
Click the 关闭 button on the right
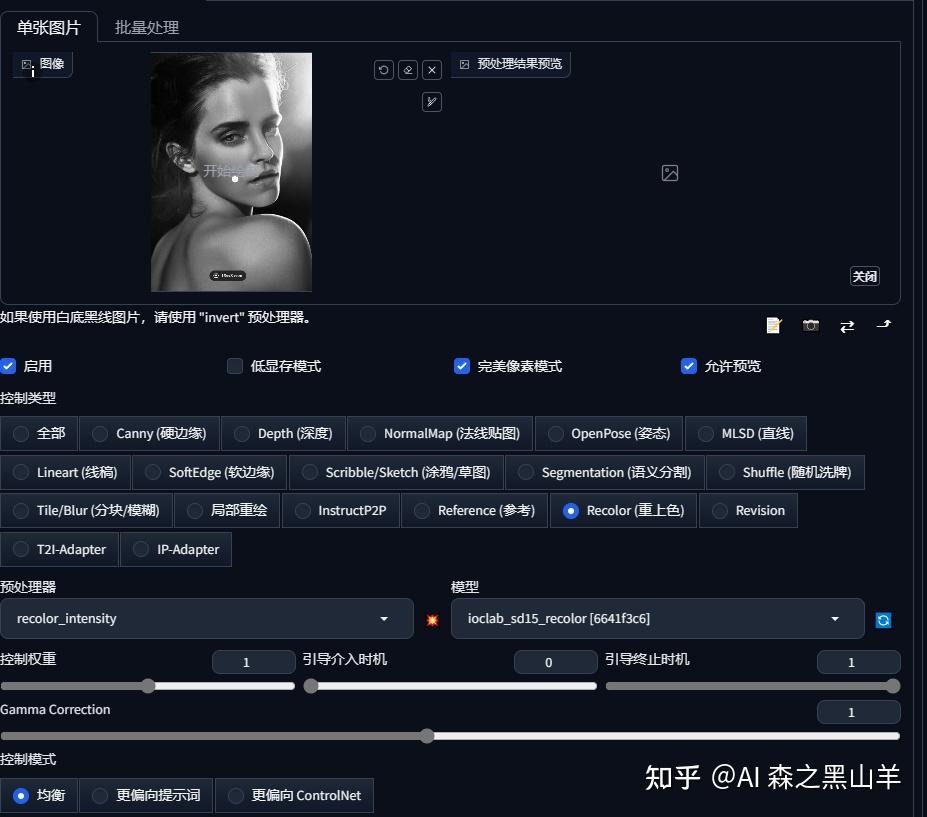click(864, 276)
